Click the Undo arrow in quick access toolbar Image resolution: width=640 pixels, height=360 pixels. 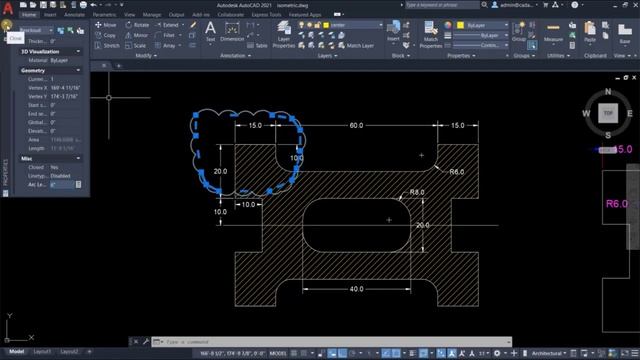[x=93, y=5]
